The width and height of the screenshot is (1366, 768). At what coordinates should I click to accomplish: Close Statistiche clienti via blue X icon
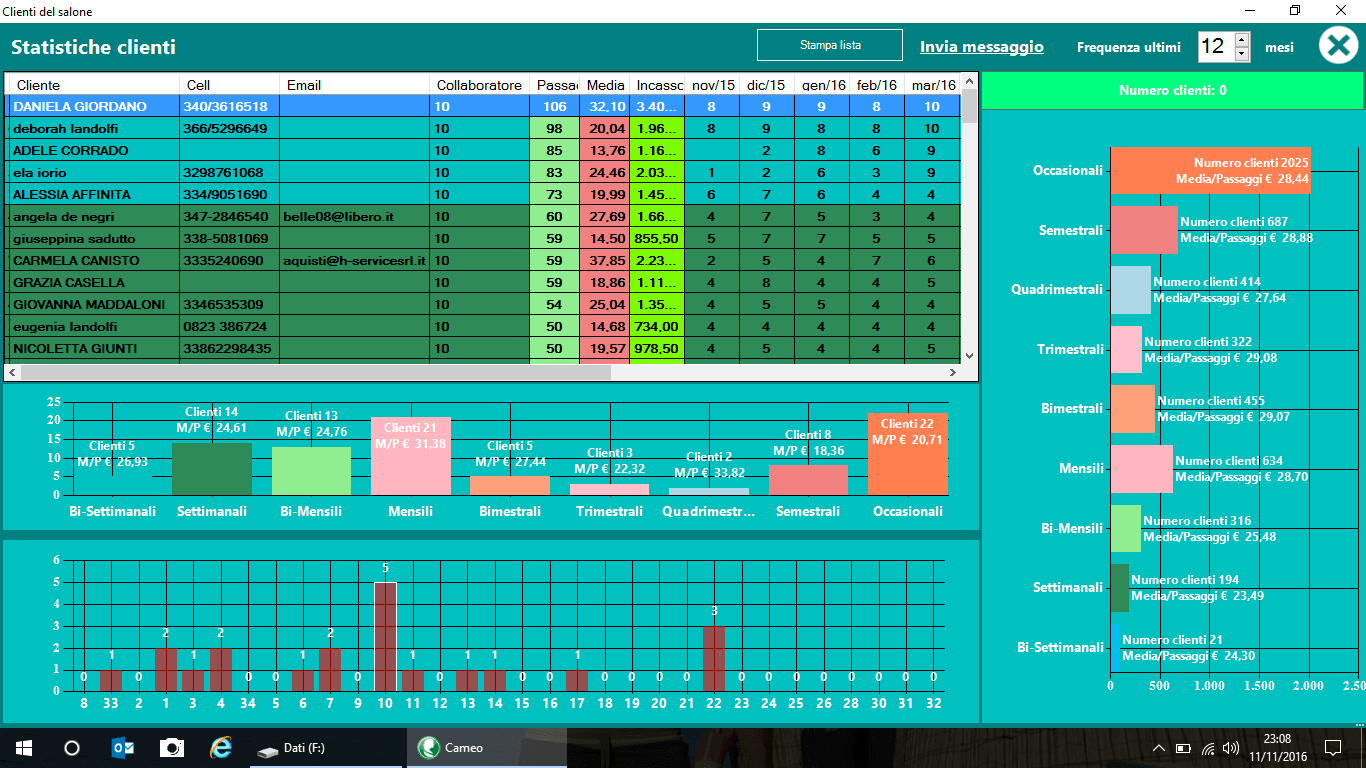(1338, 45)
